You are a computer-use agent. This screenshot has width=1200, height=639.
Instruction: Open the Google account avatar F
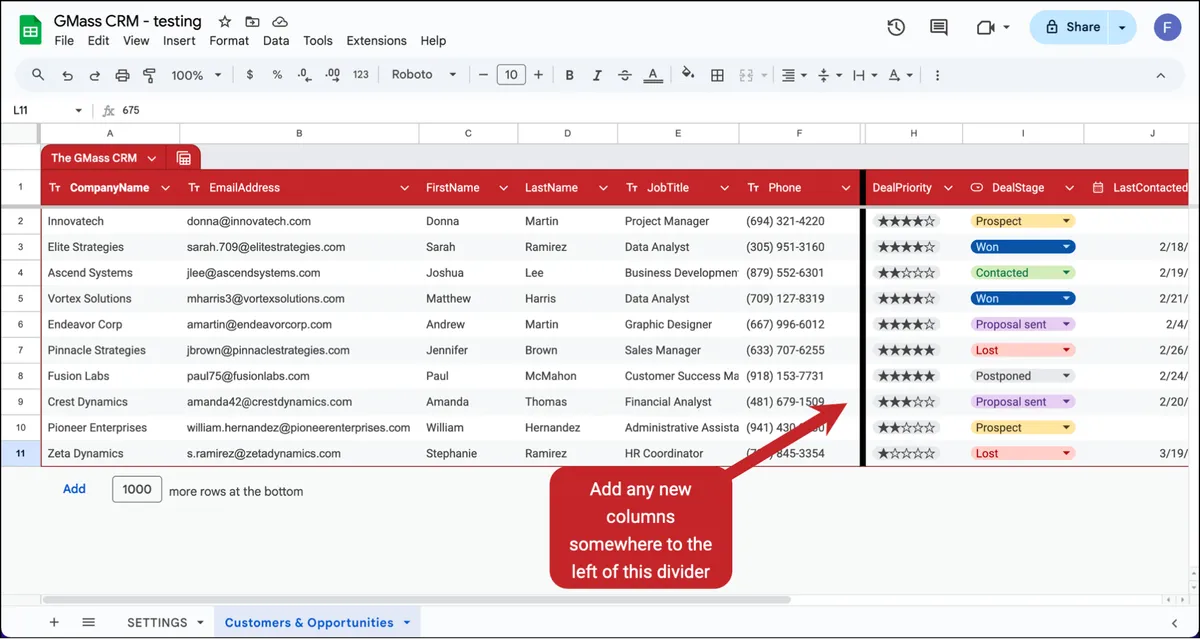click(x=1168, y=27)
